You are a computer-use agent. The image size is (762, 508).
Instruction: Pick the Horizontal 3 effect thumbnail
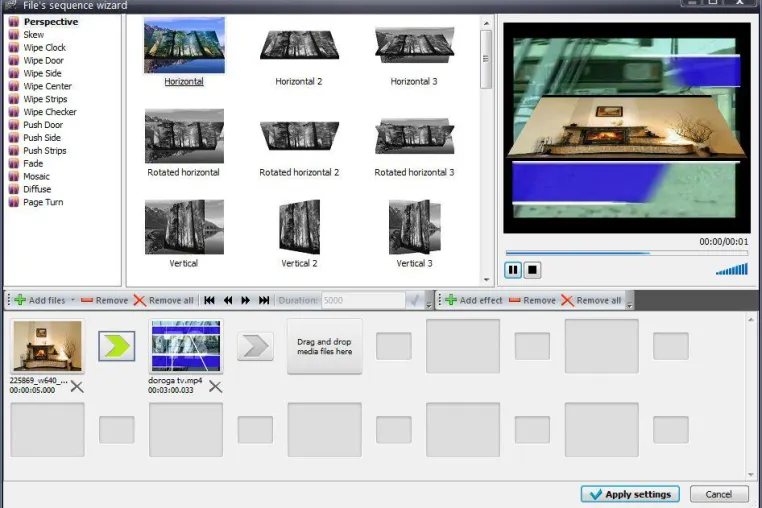415,45
